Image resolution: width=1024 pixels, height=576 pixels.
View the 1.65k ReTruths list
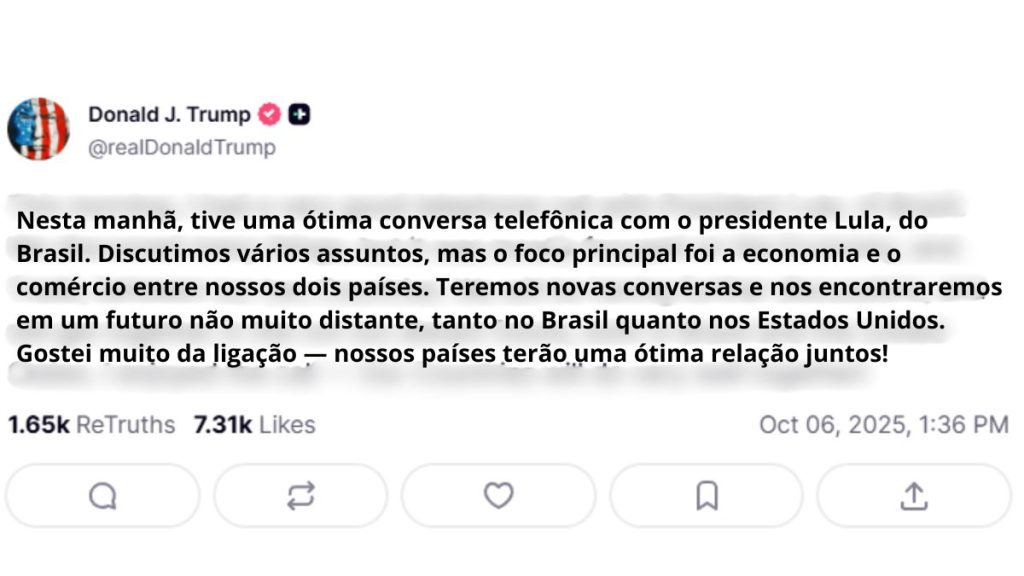point(91,425)
